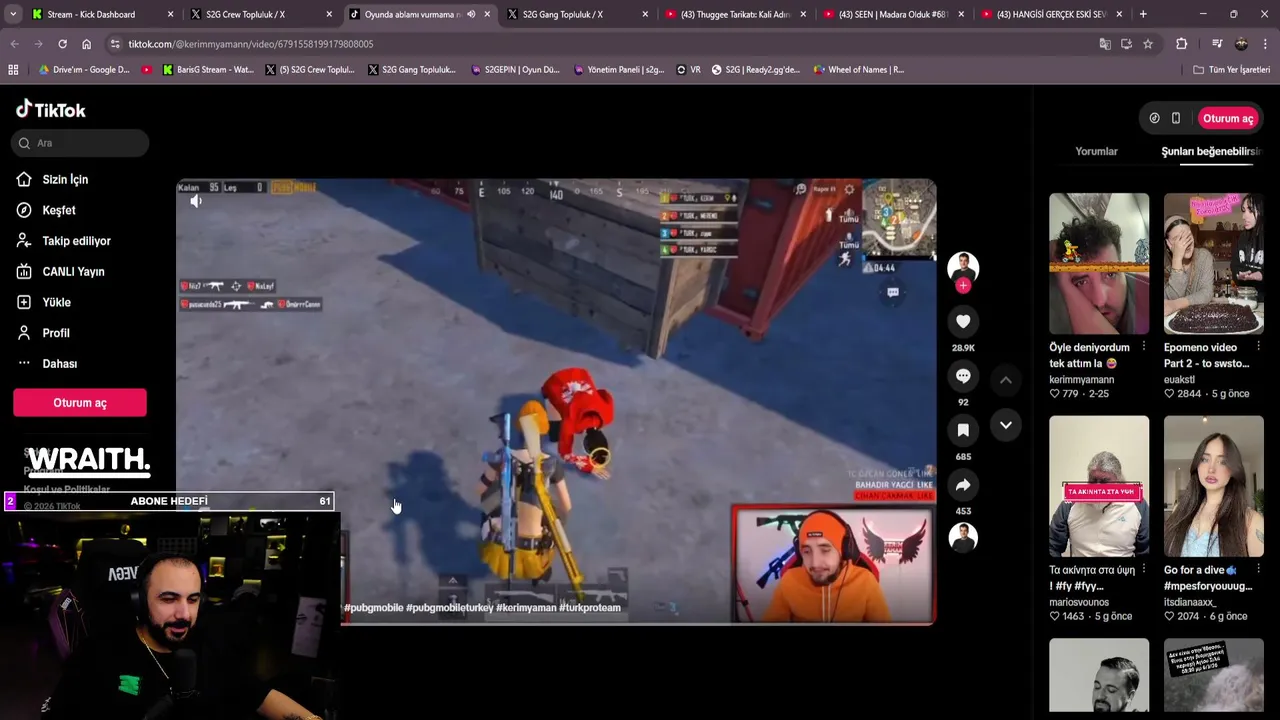This screenshot has height=720, width=1280.
Task: Open browser tab search dropdown arrow
Action: 12,14
